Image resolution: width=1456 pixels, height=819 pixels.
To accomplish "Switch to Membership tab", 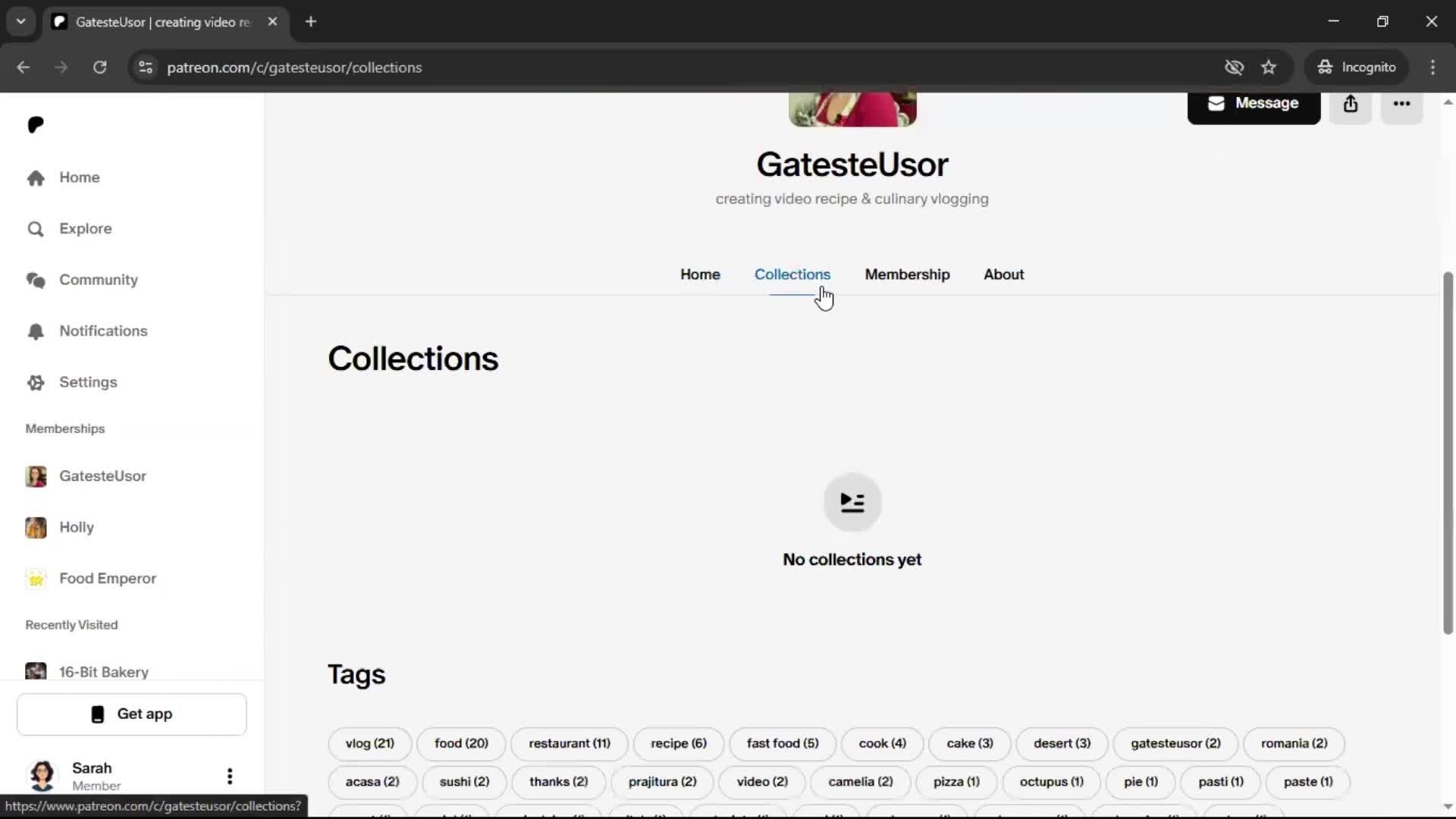I will pyautogui.click(x=907, y=275).
